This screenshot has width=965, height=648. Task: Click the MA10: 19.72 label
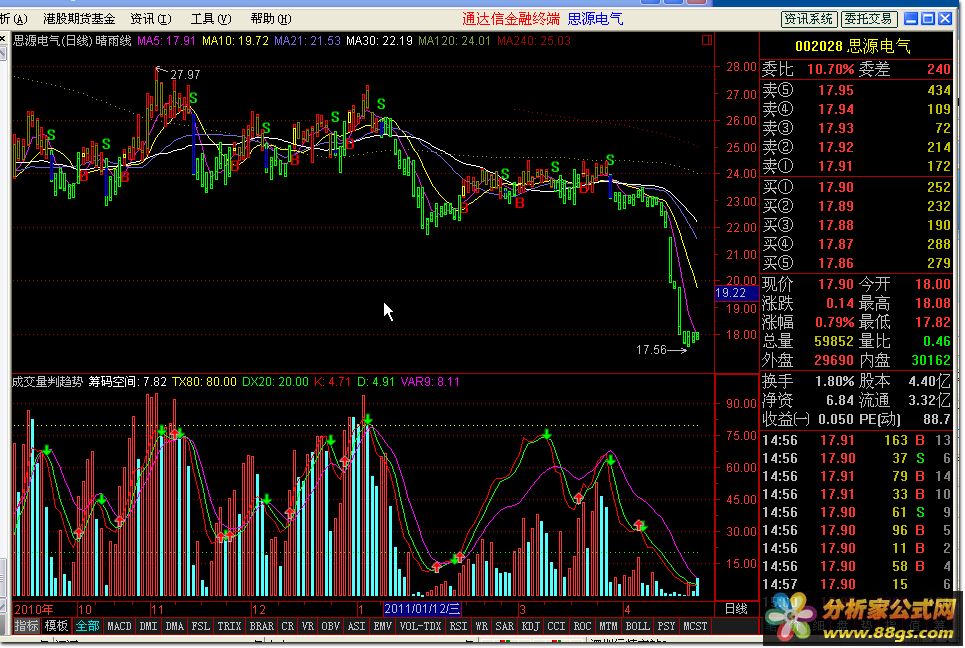point(235,41)
